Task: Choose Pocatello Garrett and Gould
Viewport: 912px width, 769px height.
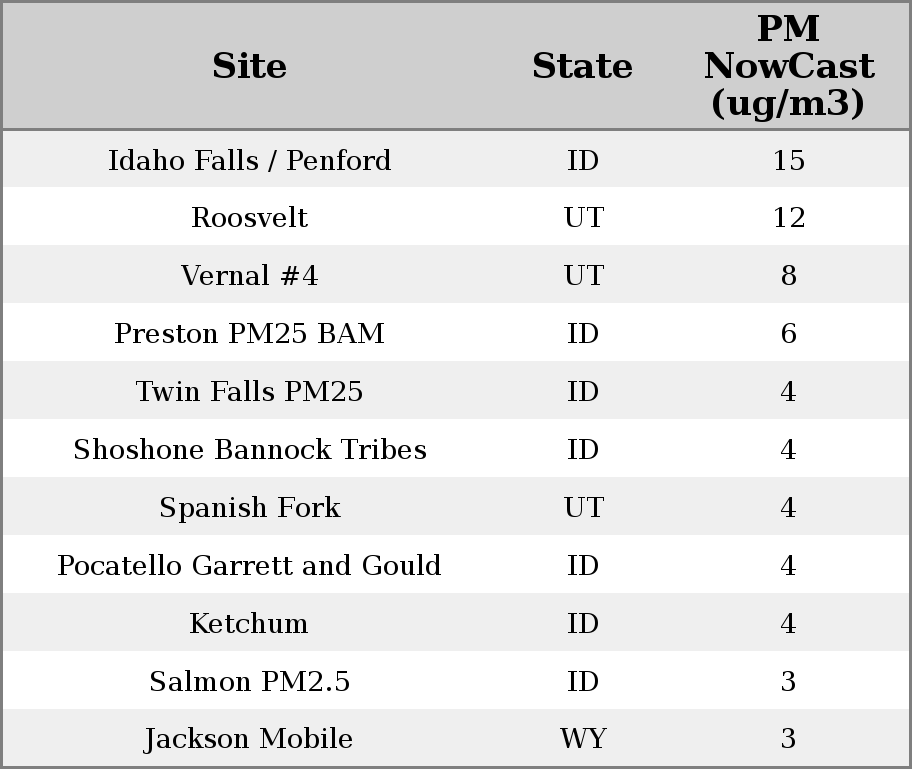Action: tap(249, 566)
